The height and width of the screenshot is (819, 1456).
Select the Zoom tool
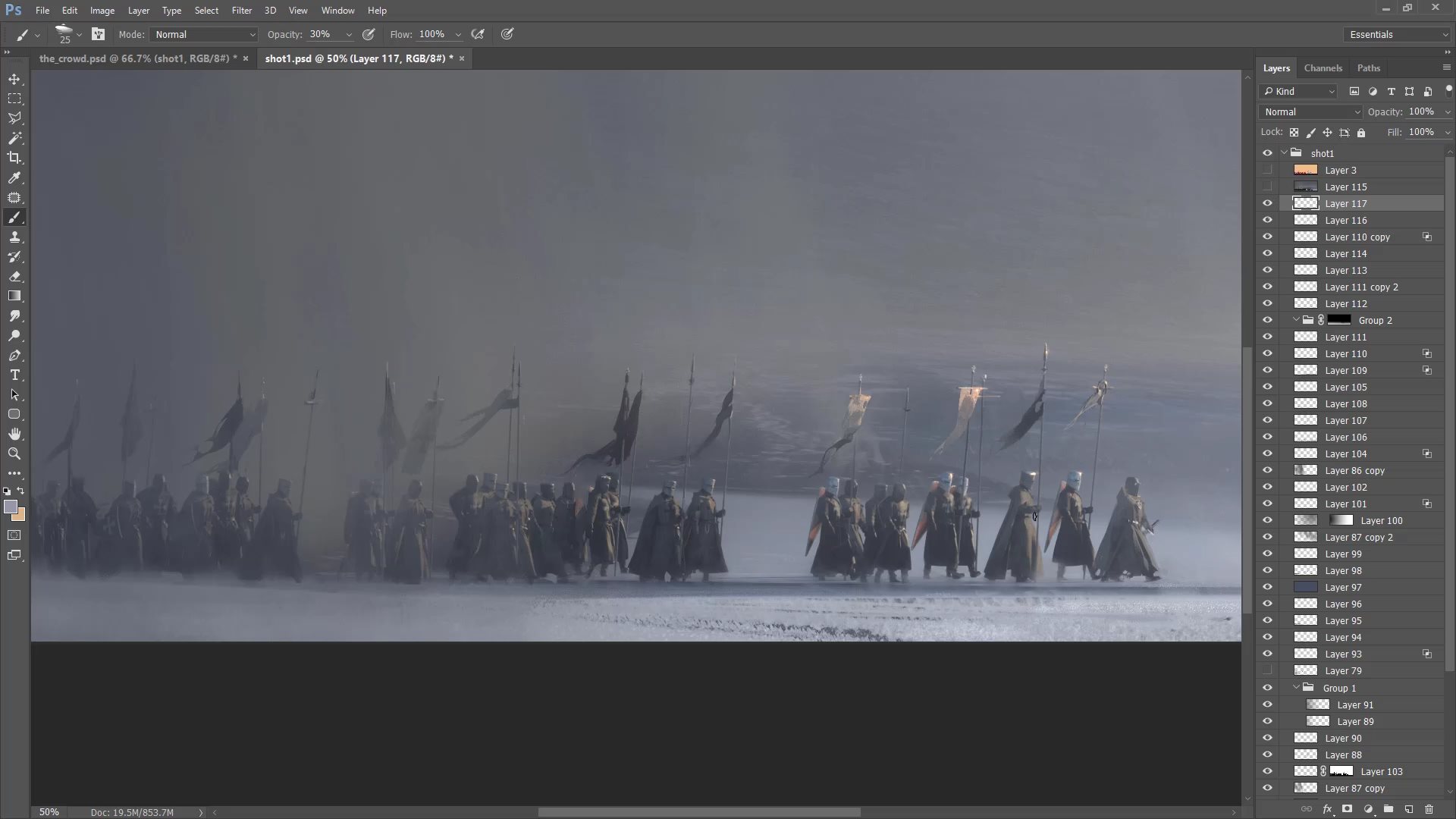pyautogui.click(x=14, y=453)
